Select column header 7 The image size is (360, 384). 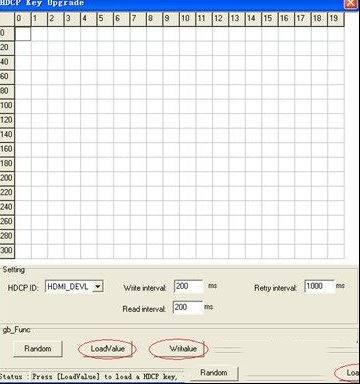(138, 19)
